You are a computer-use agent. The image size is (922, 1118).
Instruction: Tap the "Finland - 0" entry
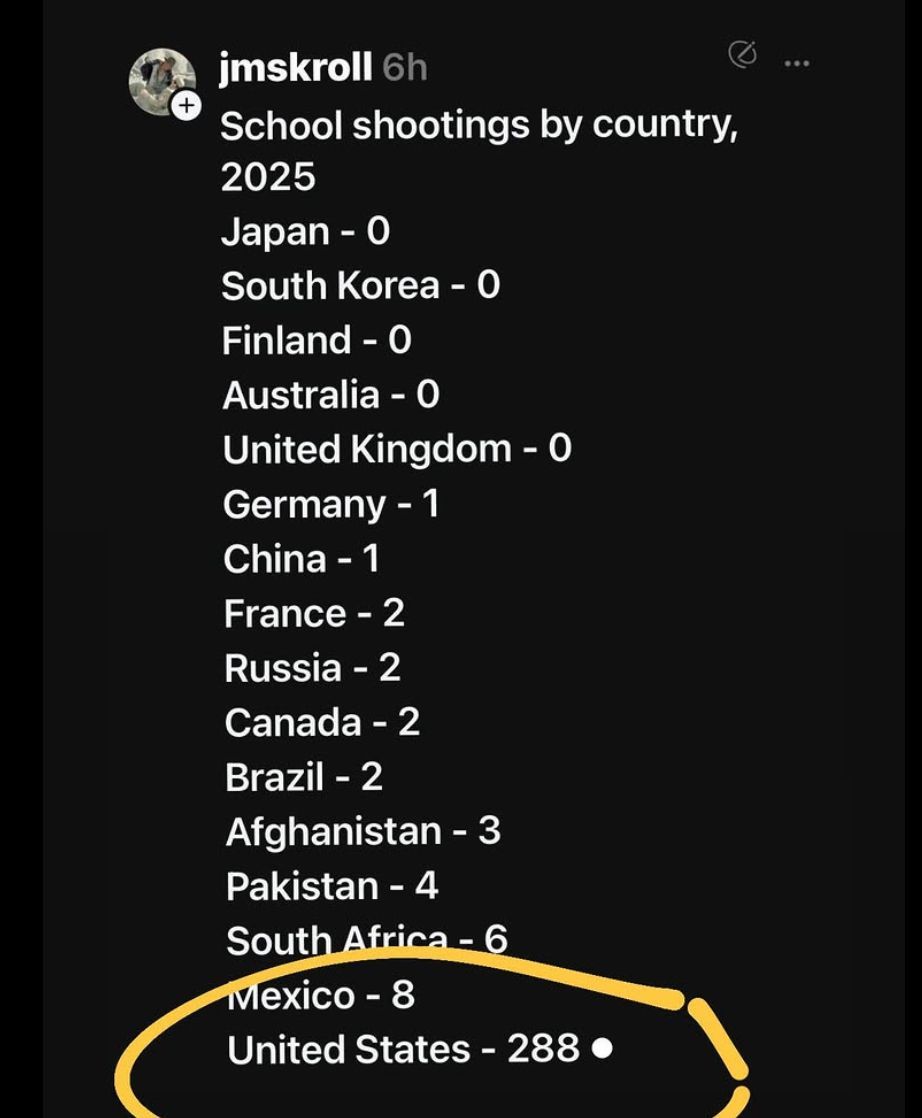click(316, 341)
